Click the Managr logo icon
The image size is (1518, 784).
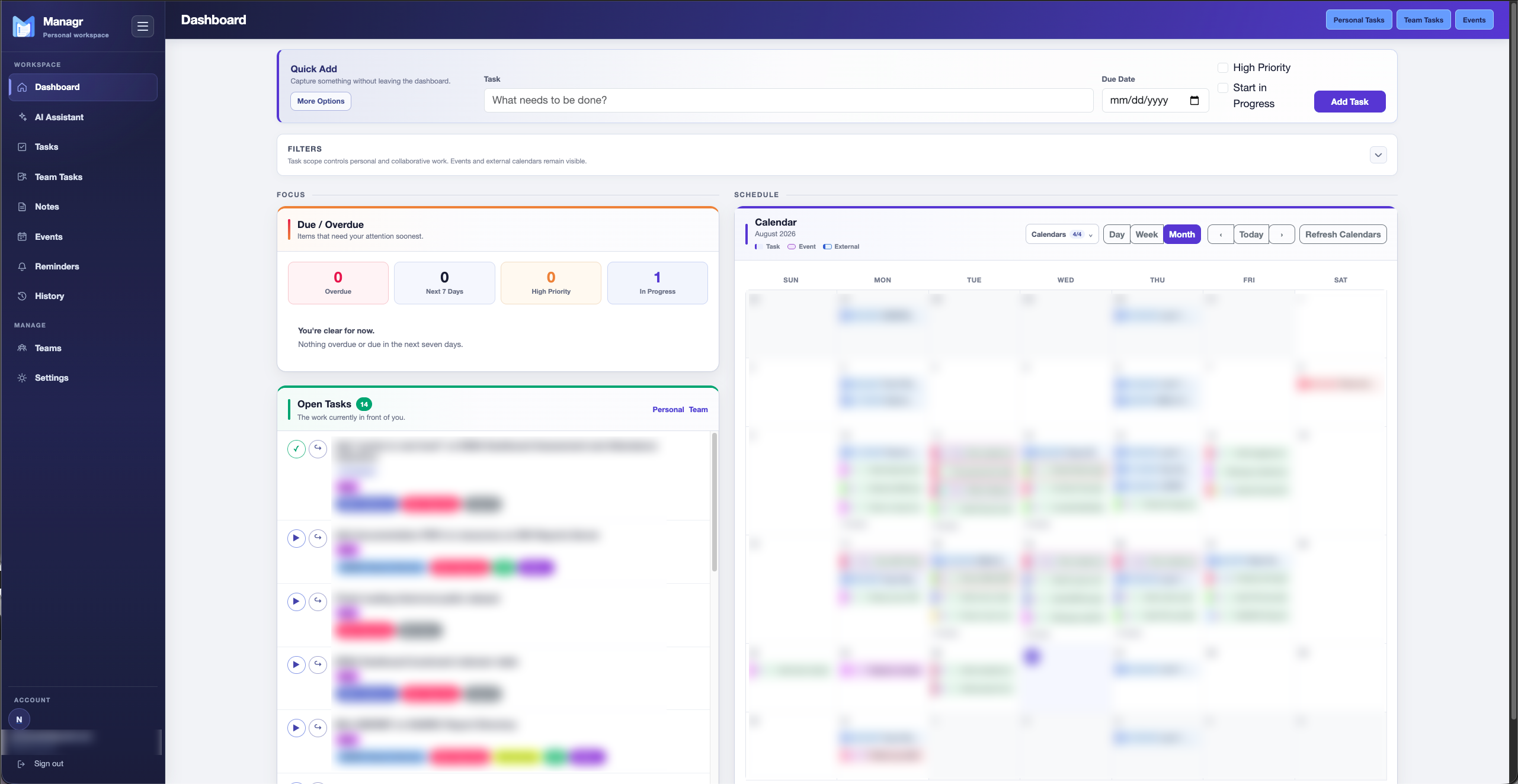tap(24, 26)
